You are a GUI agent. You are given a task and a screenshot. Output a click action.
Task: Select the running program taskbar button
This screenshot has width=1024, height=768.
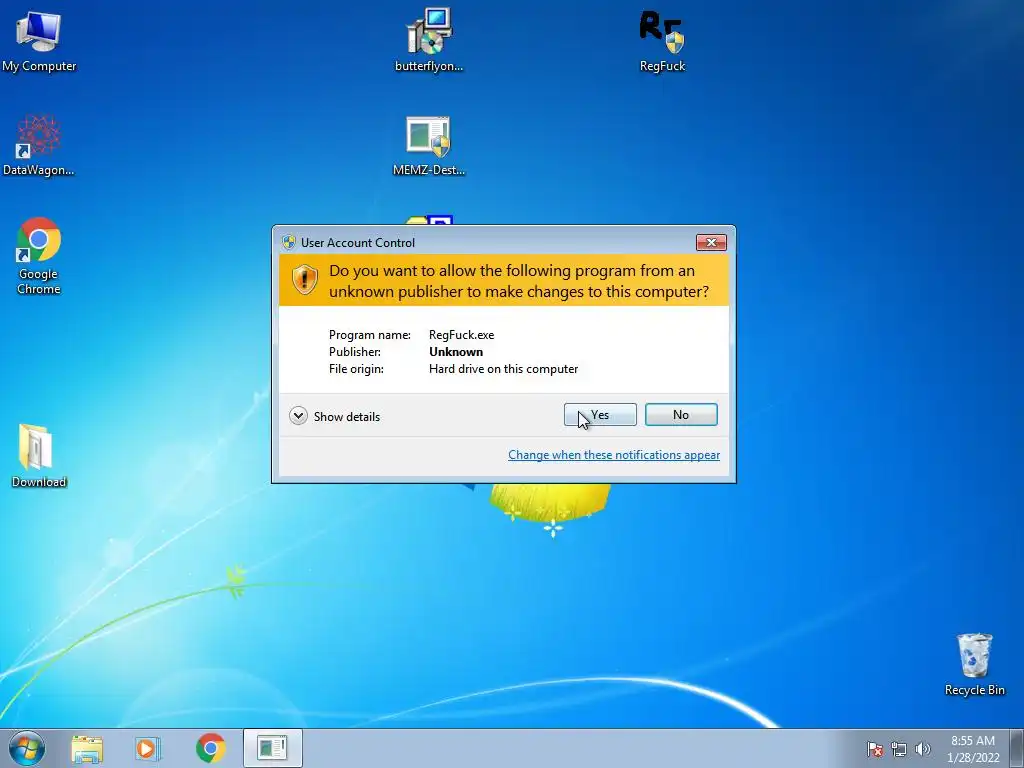click(272, 748)
